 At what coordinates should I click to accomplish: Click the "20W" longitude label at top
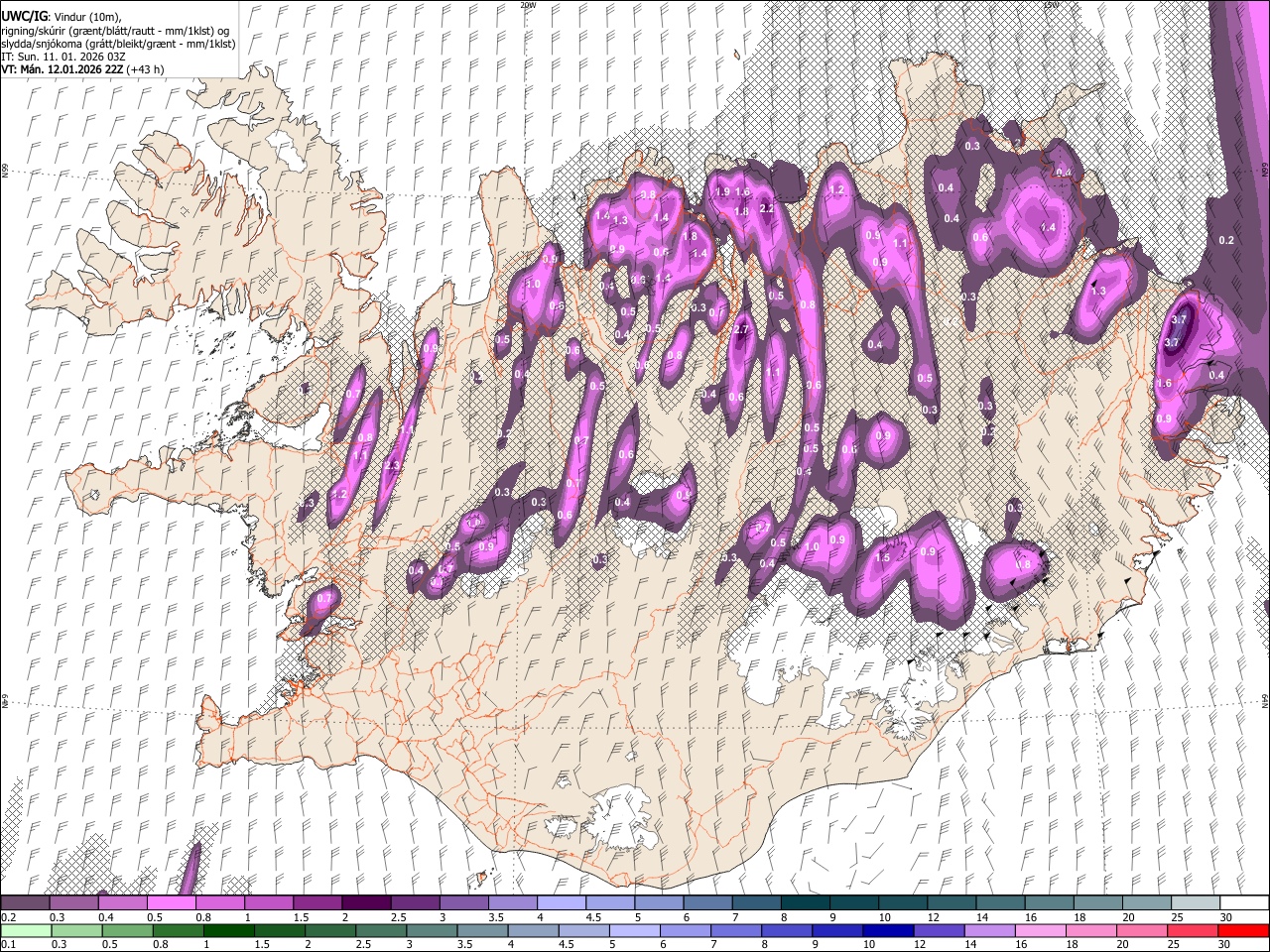[x=528, y=5]
